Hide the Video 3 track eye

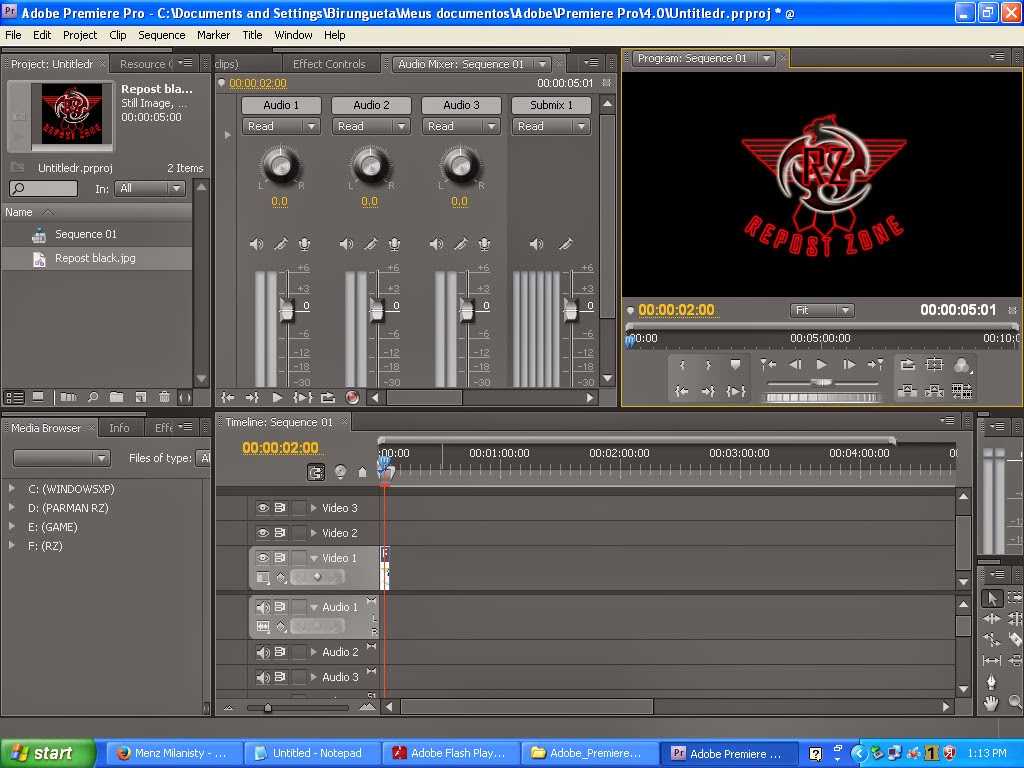pyautogui.click(x=263, y=507)
